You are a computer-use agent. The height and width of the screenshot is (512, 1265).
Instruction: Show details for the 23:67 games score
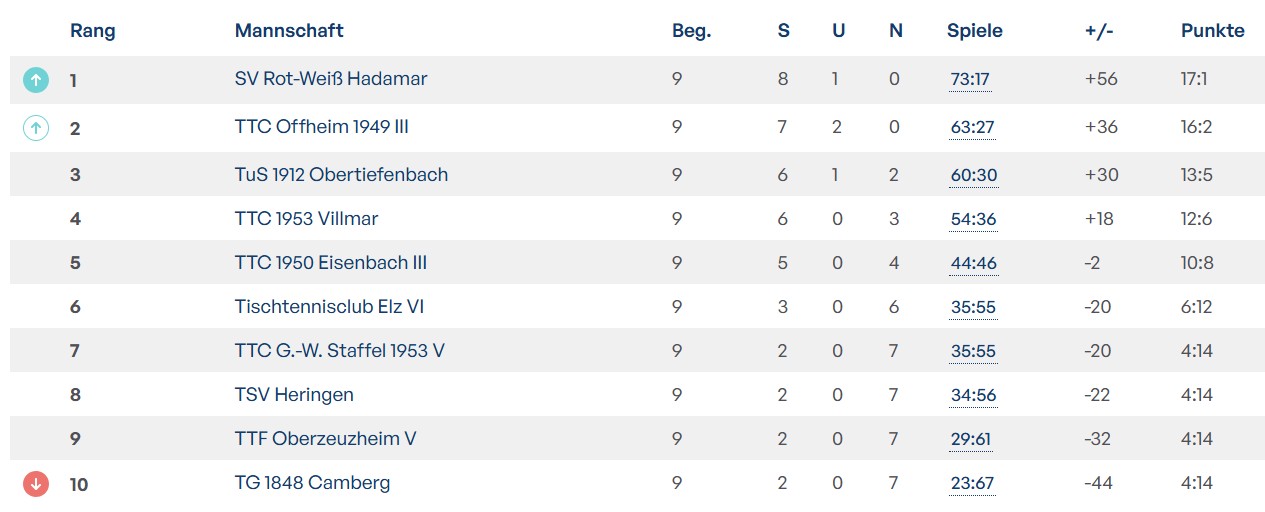click(972, 484)
